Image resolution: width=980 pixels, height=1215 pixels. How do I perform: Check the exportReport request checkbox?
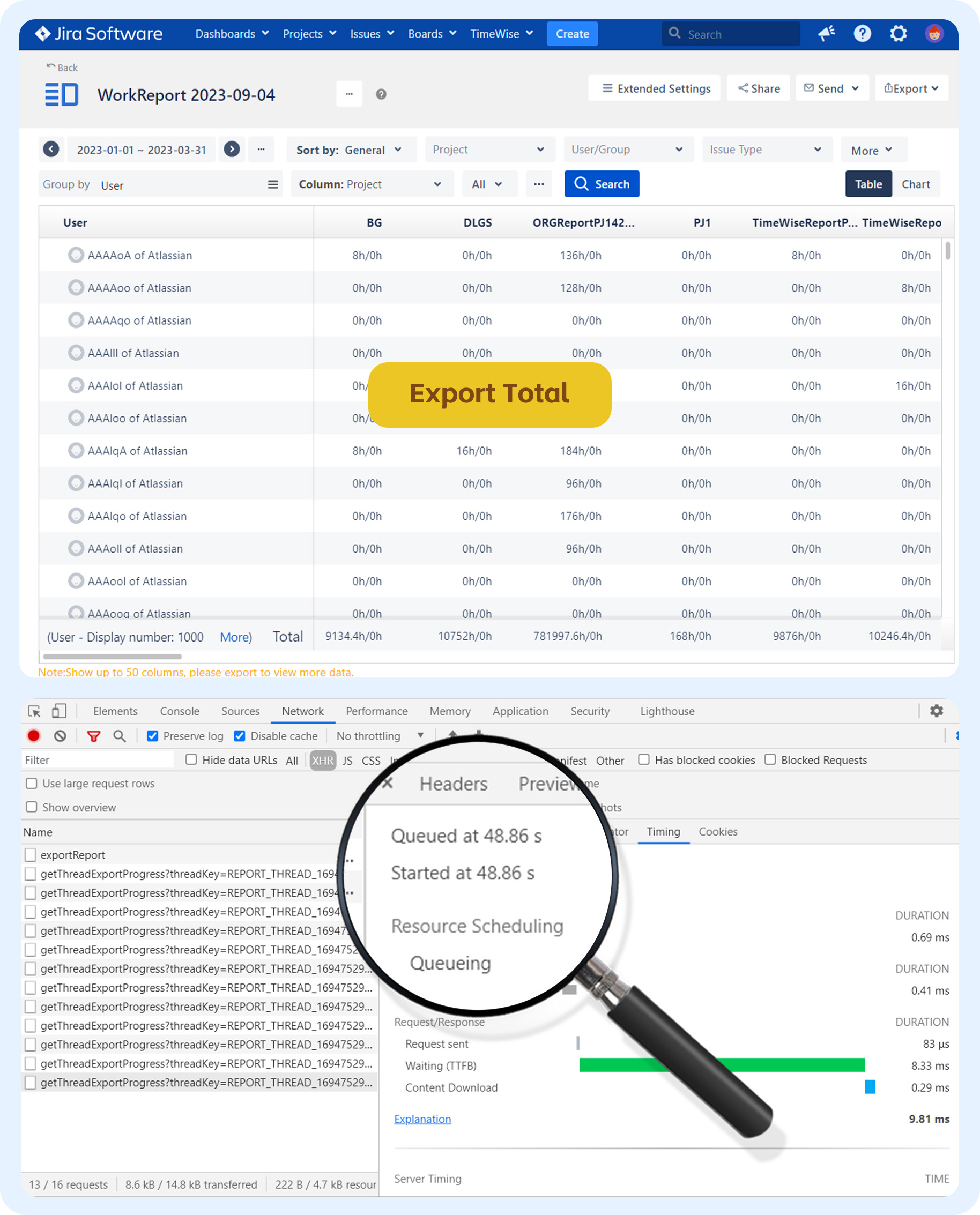31,855
